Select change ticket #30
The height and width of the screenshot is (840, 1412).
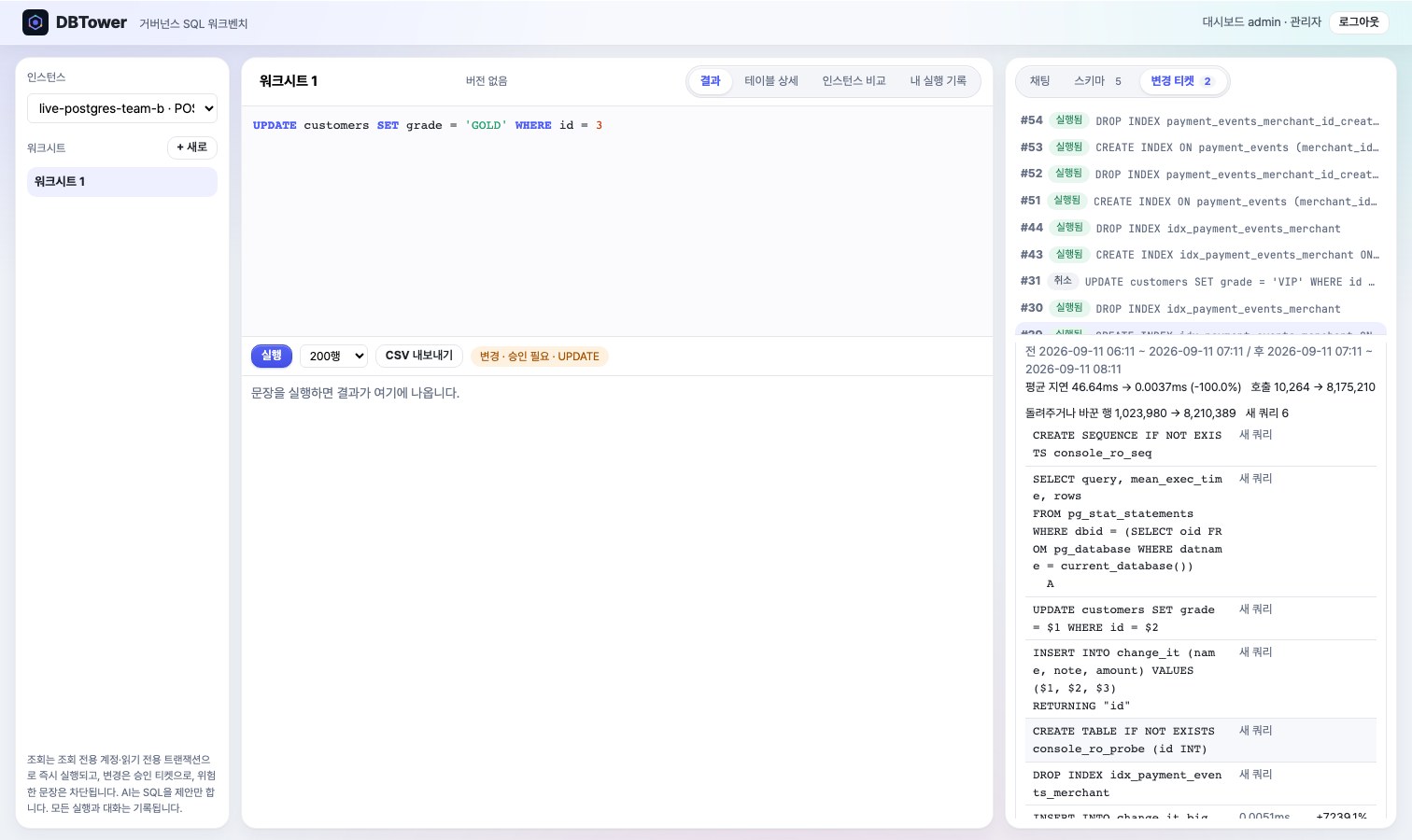1200,308
